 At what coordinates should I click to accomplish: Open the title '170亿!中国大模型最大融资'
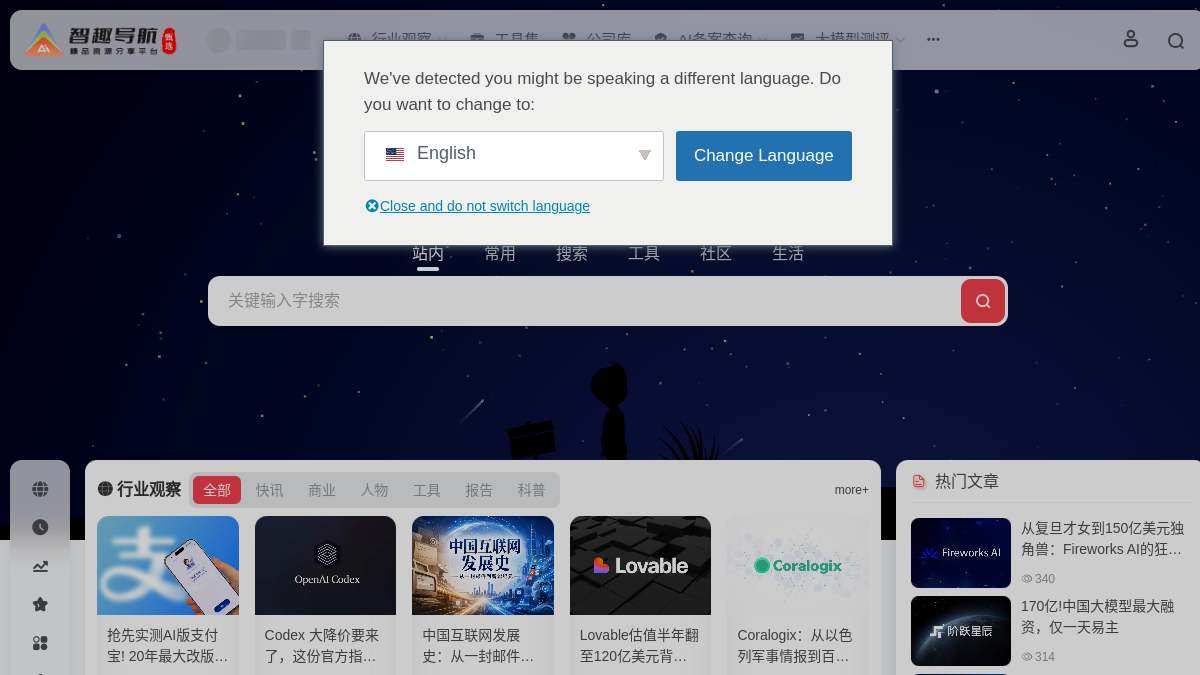1098,617
